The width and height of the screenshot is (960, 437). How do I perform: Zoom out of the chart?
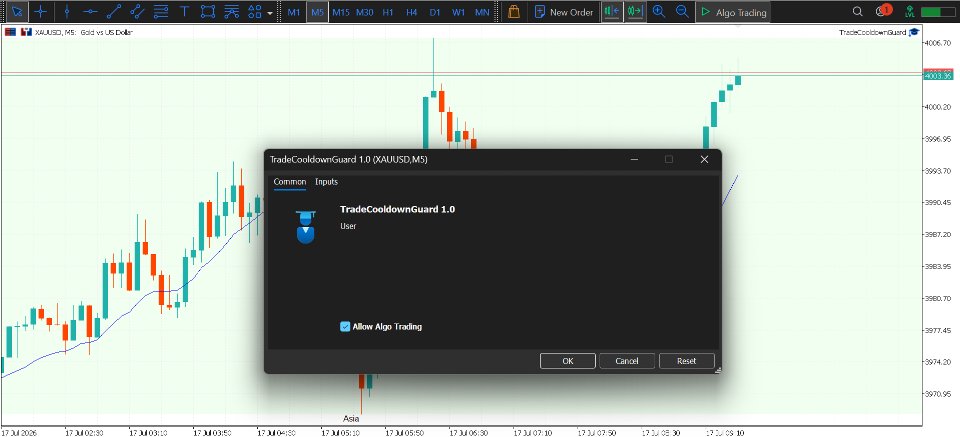point(681,12)
